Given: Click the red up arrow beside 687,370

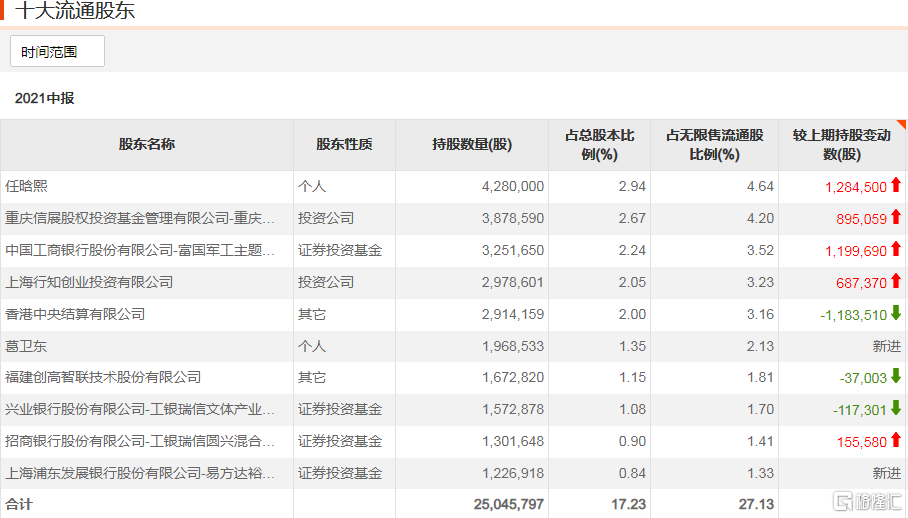Looking at the screenshot, I should point(896,281).
